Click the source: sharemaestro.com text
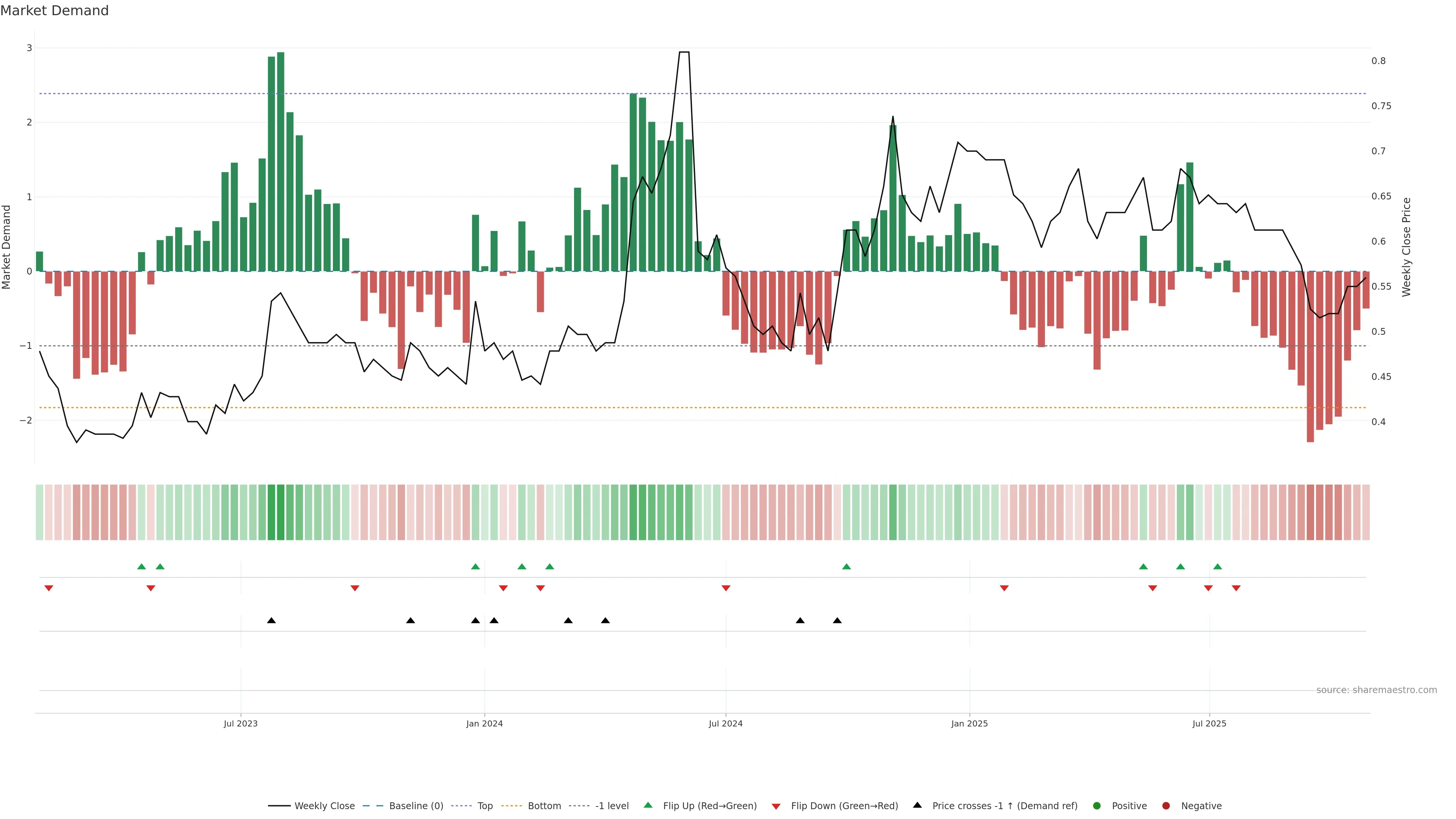 (x=1376, y=690)
